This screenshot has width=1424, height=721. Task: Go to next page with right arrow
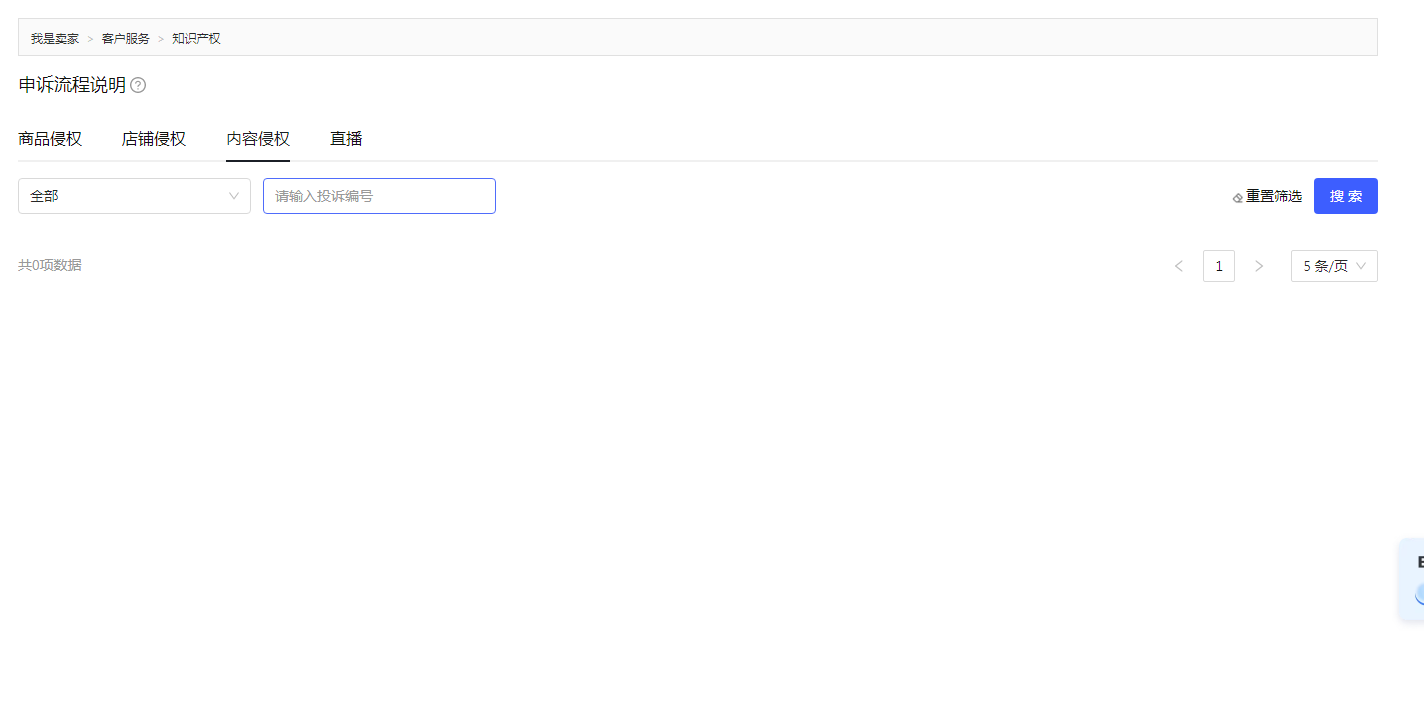coord(1259,266)
